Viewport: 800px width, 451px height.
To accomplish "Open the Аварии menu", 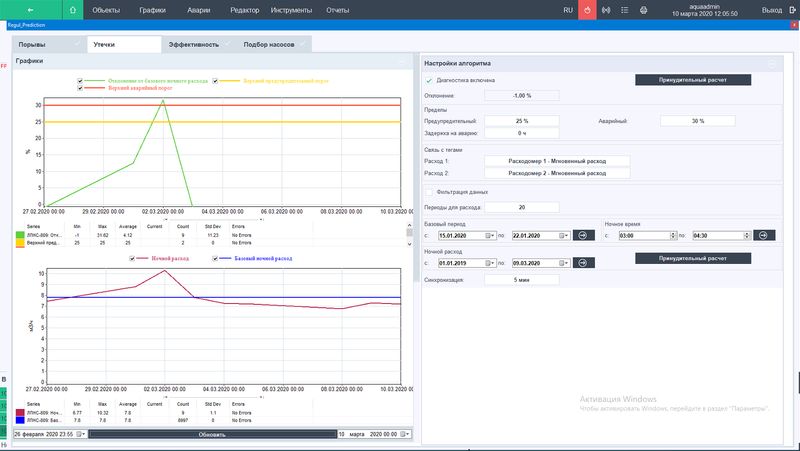I will 199,10.
